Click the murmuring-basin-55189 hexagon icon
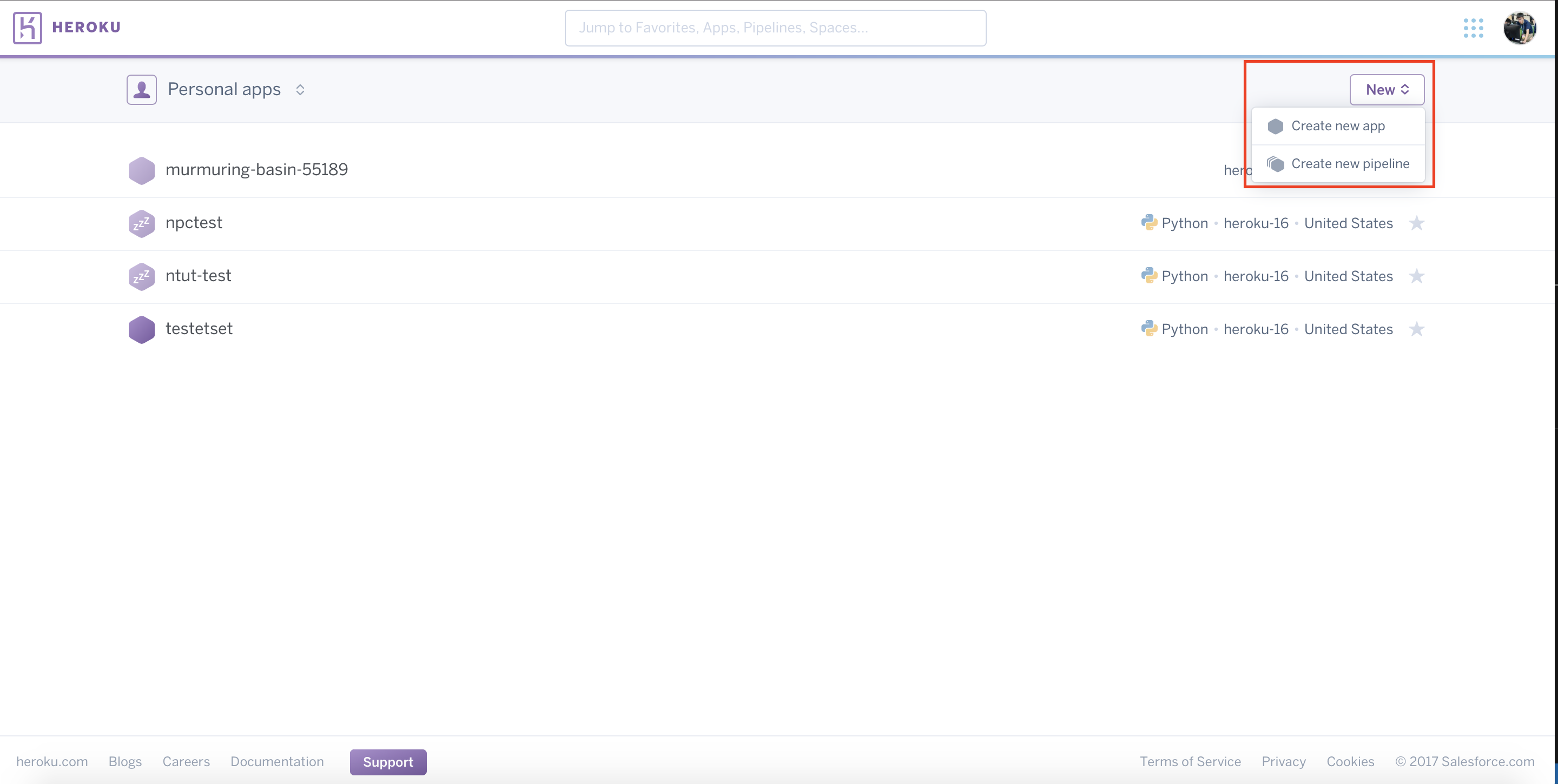 (x=142, y=170)
